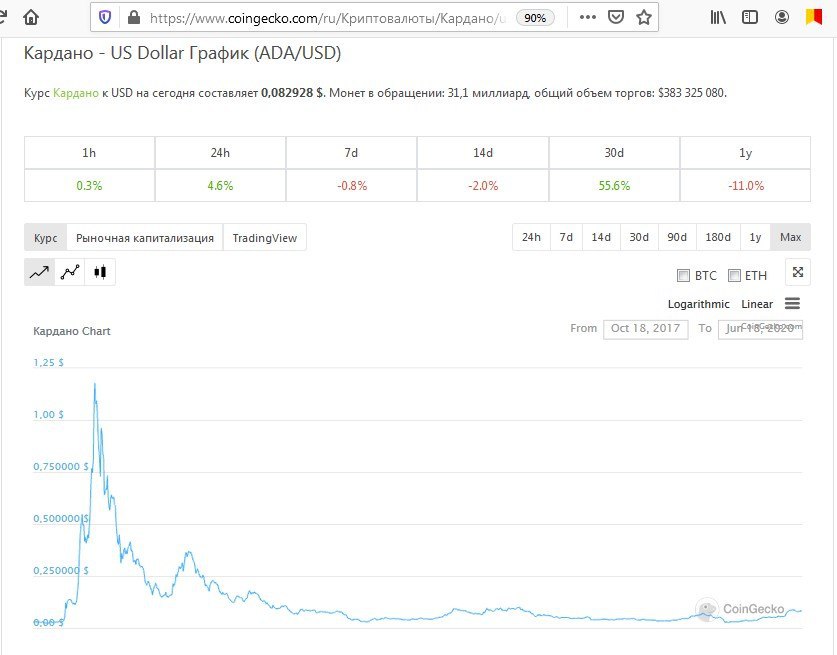Viewport: 837px width, 655px height.
Task: Click the 1,00 $ axis label
Action: 48,415
